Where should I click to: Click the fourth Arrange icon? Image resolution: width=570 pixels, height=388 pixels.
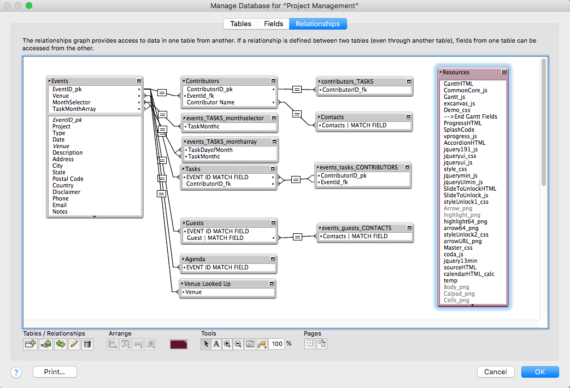pos(150,344)
